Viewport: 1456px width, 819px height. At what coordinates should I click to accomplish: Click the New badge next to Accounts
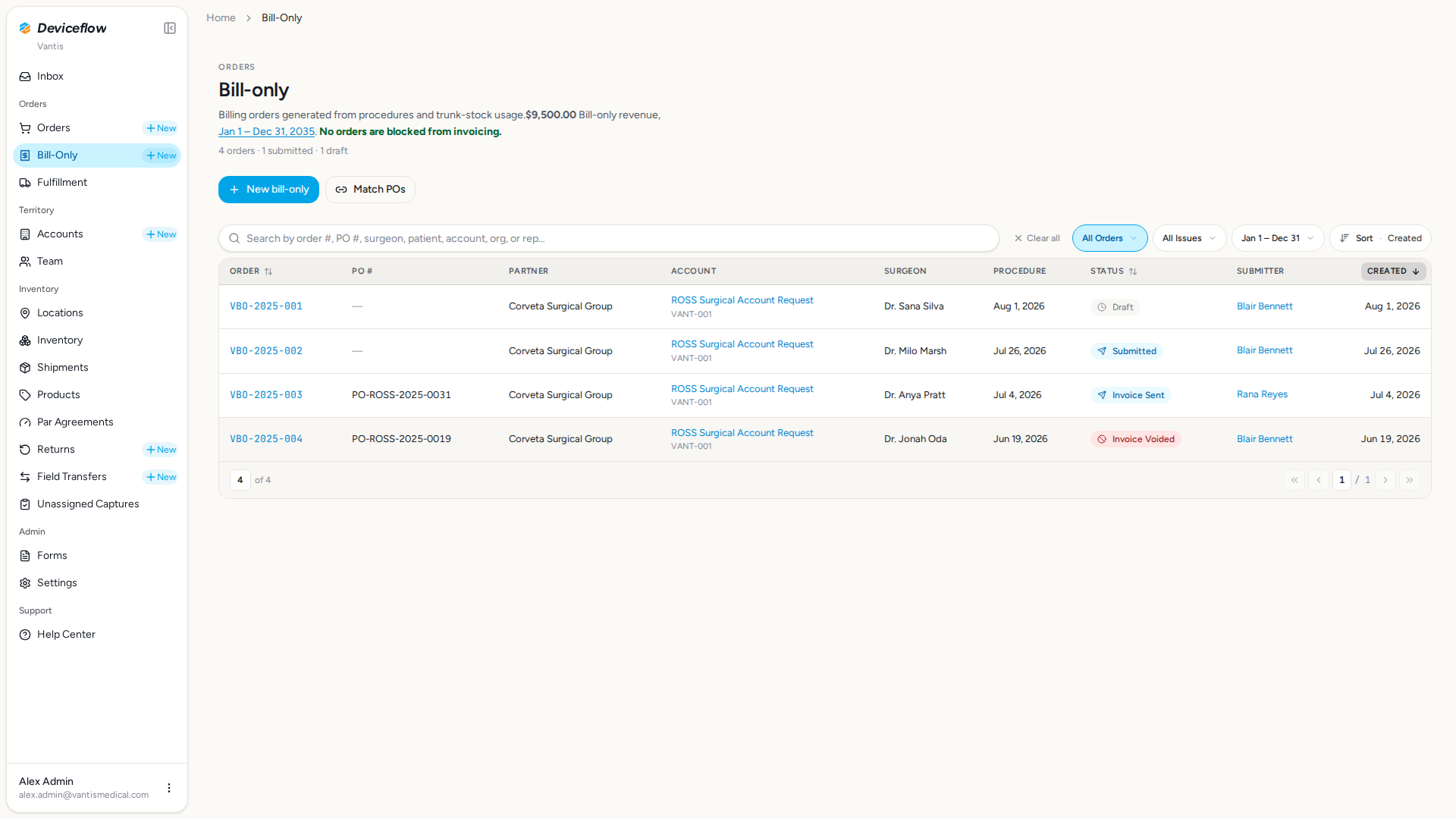coord(161,234)
